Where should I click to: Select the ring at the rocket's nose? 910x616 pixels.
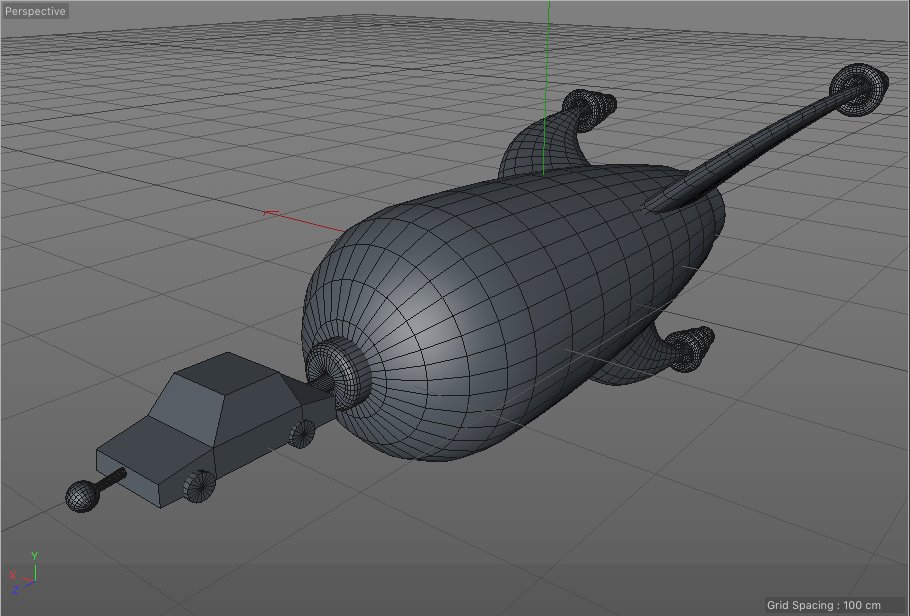(338, 373)
